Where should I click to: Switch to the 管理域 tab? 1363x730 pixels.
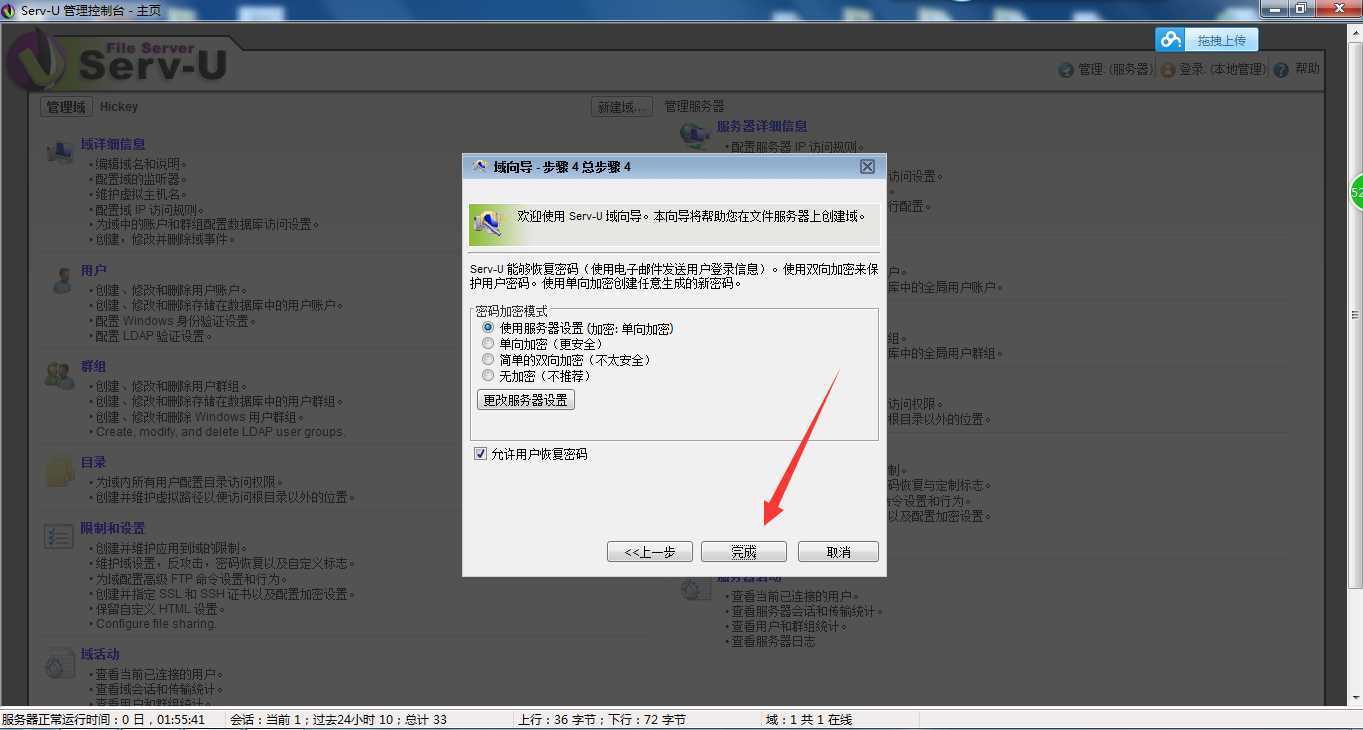tap(66, 107)
